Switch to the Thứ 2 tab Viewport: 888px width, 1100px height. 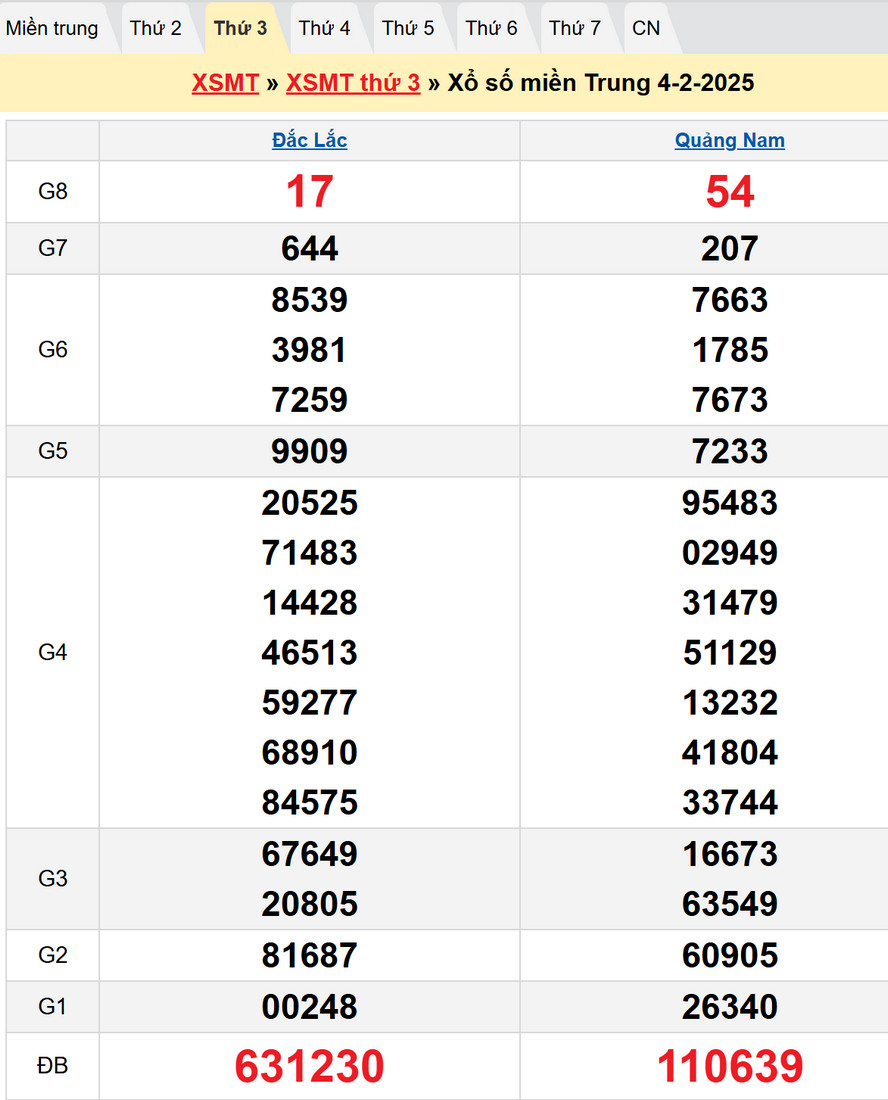(156, 28)
